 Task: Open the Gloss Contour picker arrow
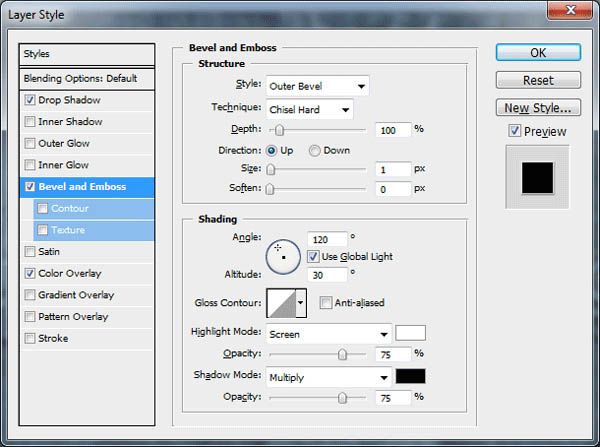click(x=301, y=303)
